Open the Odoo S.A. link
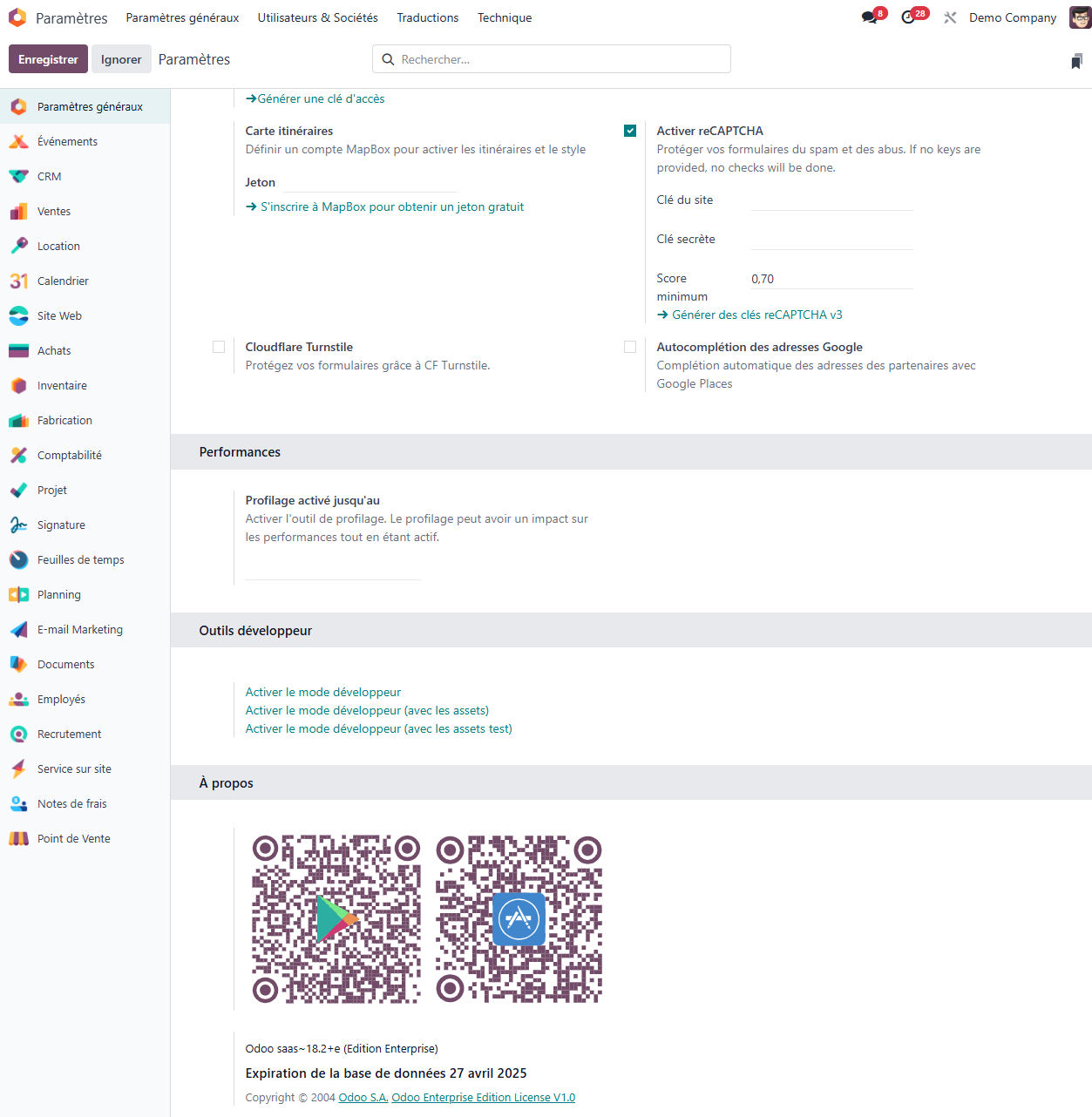Screen dimensions: 1092x1117 [x=363, y=1097]
